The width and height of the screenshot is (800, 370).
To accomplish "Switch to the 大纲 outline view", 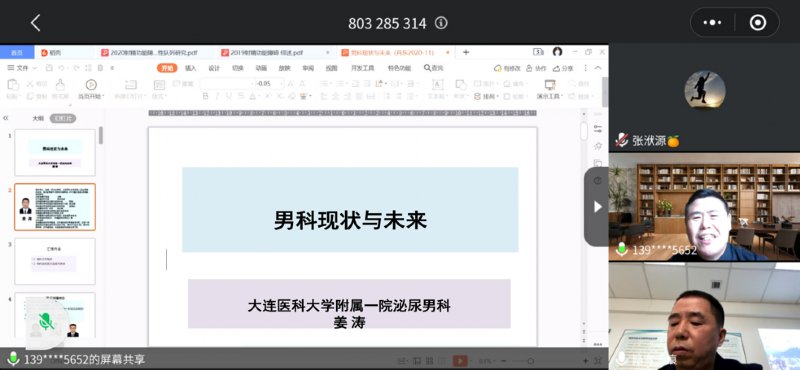I will (38, 118).
